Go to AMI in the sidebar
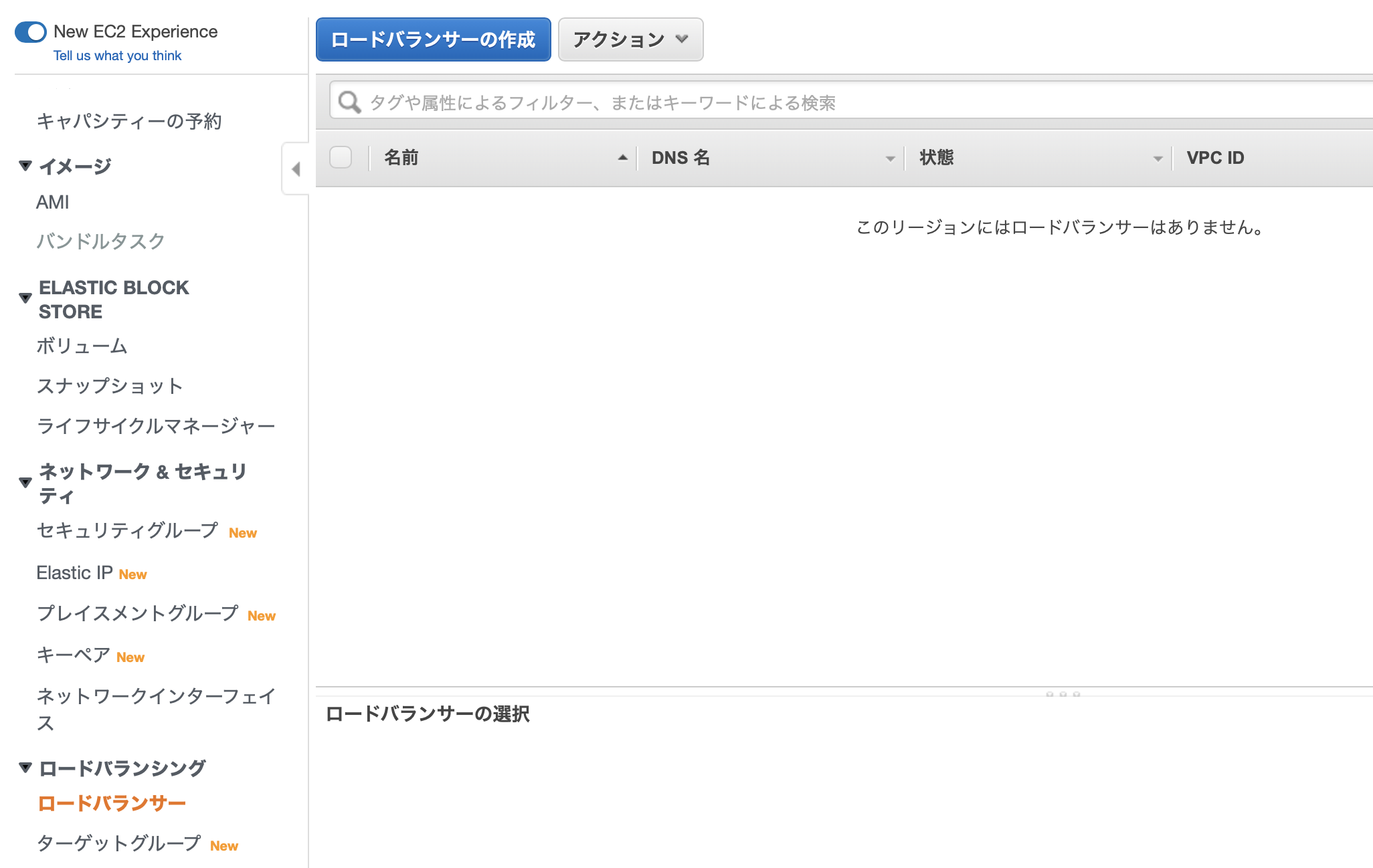 pos(52,202)
